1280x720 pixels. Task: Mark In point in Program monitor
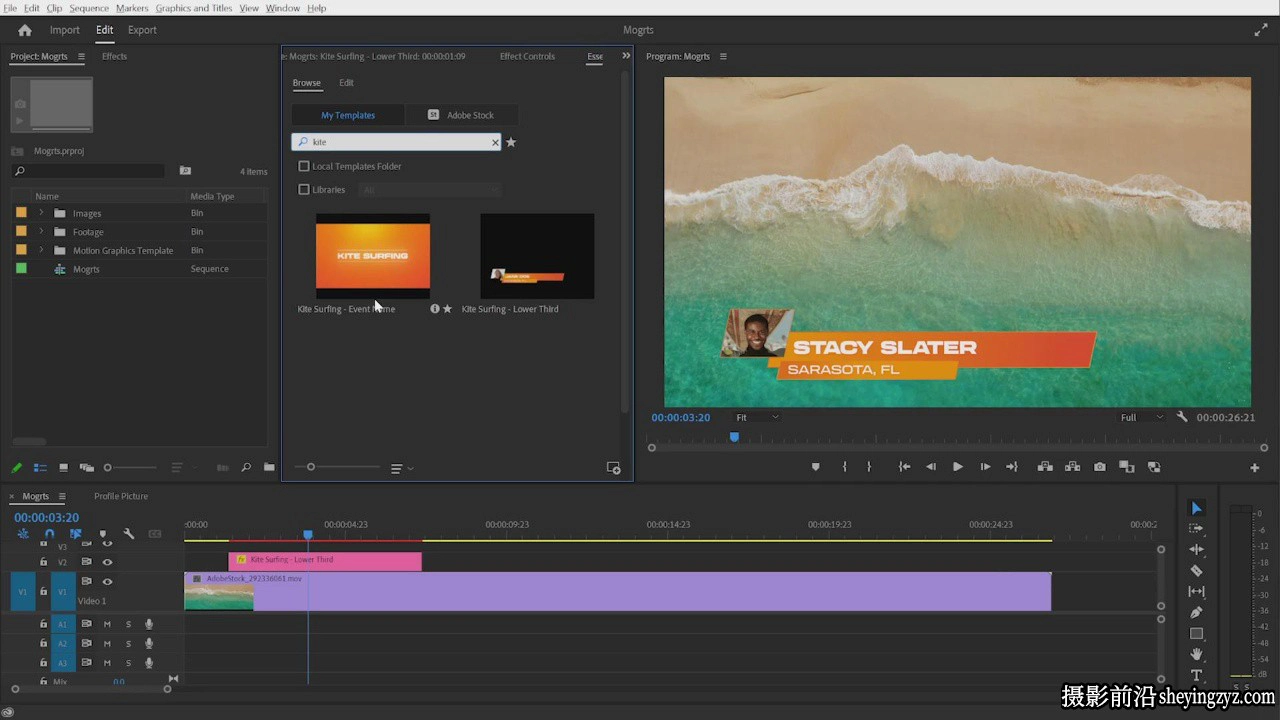(x=845, y=467)
